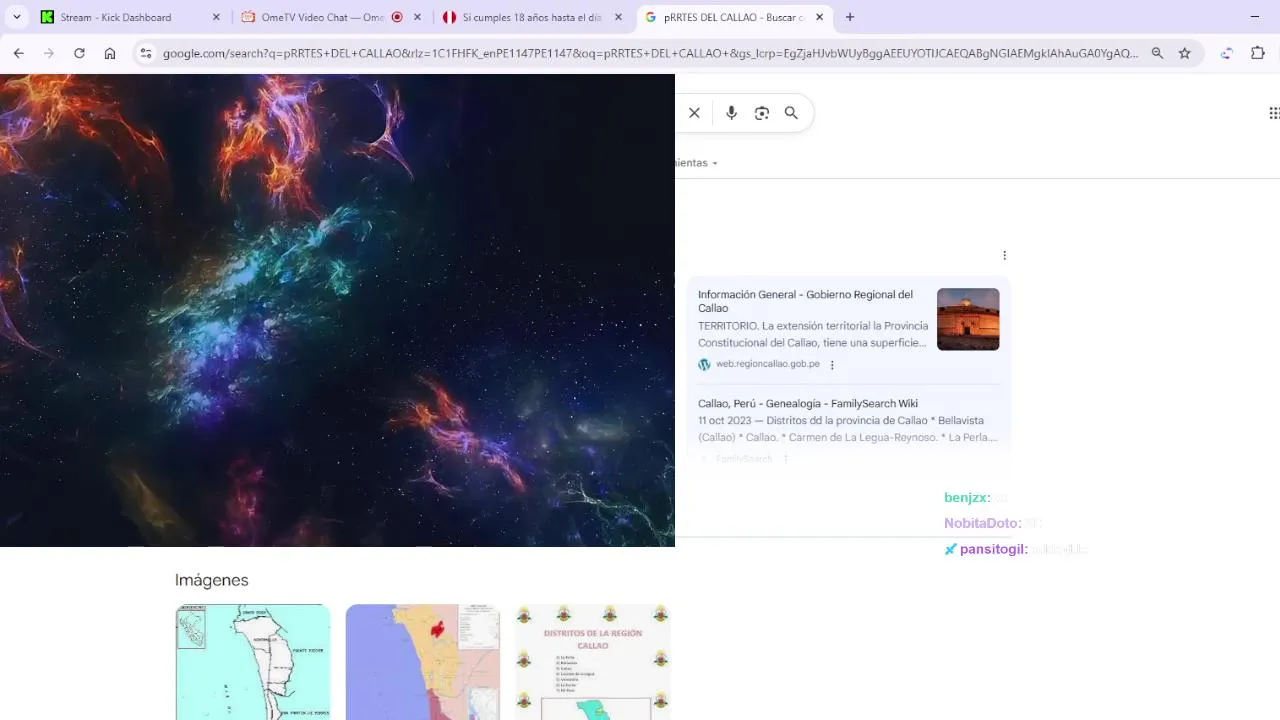The height and width of the screenshot is (720, 1280).
Task: Reload the current page
Action: (x=79, y=53)
